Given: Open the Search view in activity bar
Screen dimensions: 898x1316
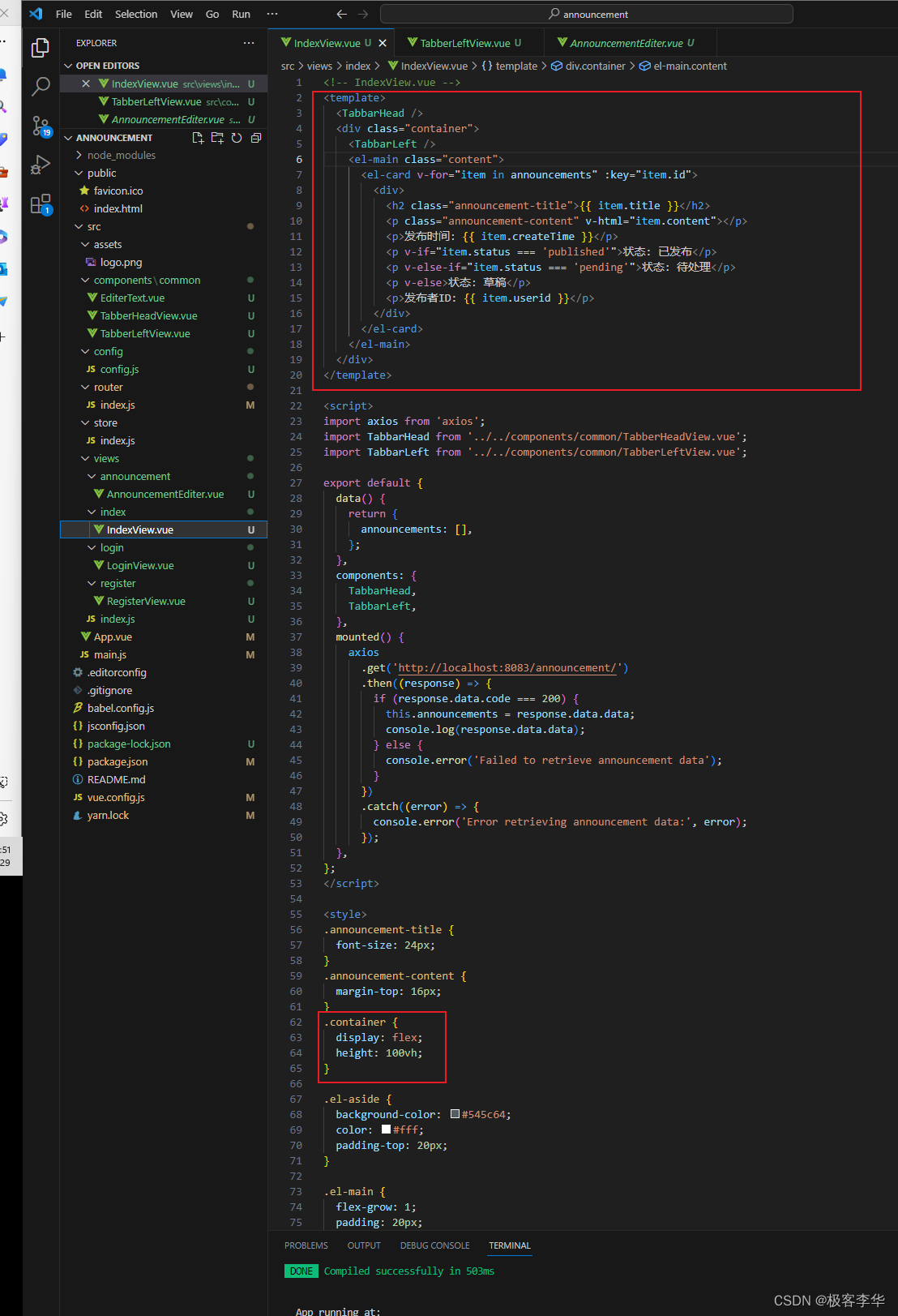Looking at the screenshot, I should pyautogui.click(x=41, y=87).
